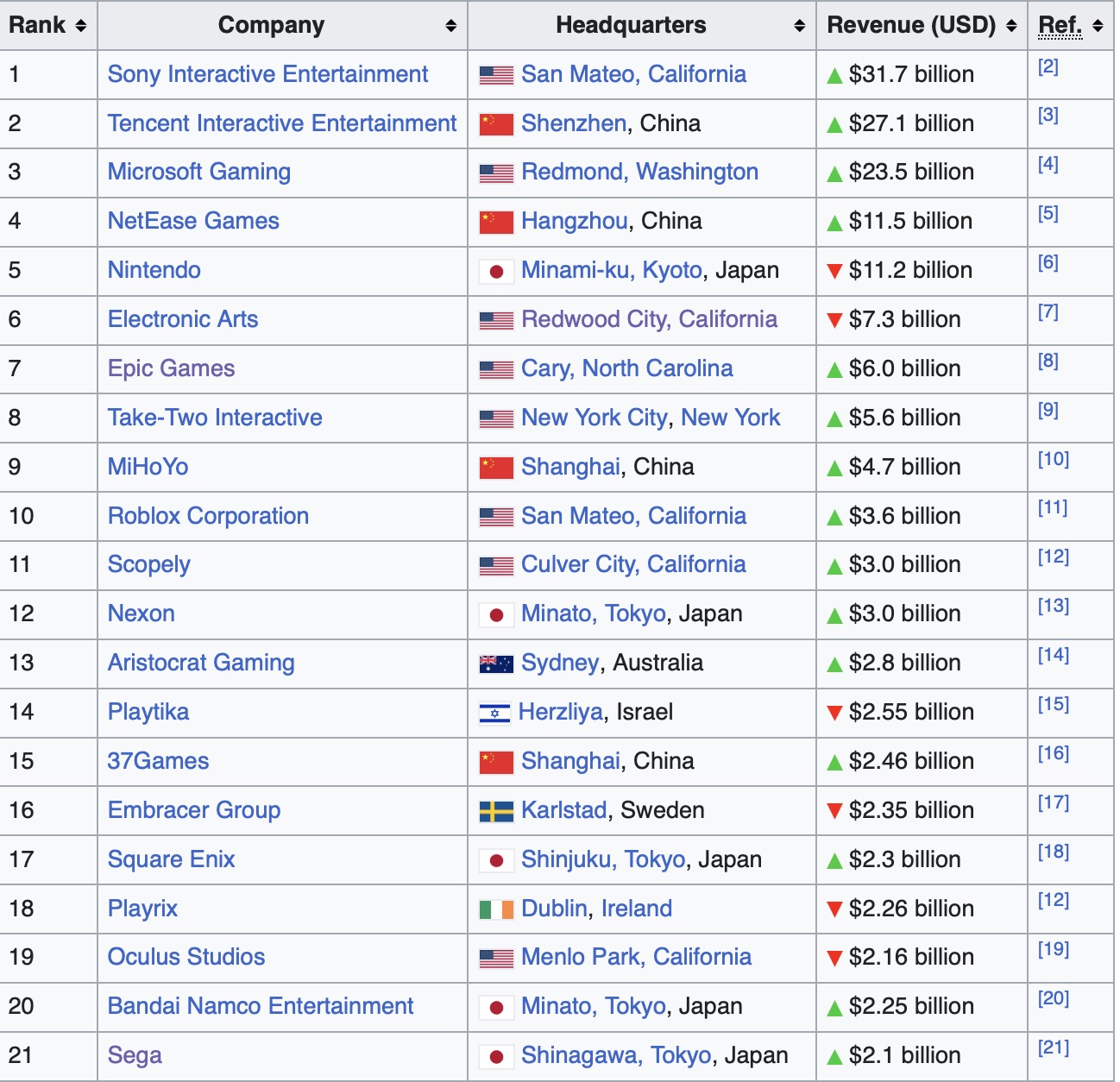
Task: Visit the Square Enix link
Action: click(x=171, y=859)
